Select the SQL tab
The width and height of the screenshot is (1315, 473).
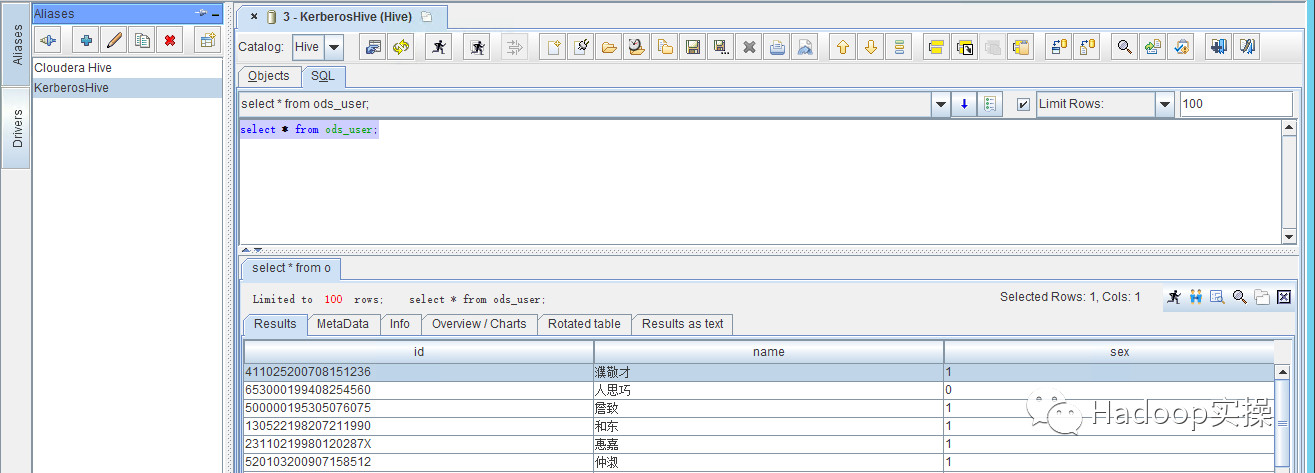click(323, 76)
